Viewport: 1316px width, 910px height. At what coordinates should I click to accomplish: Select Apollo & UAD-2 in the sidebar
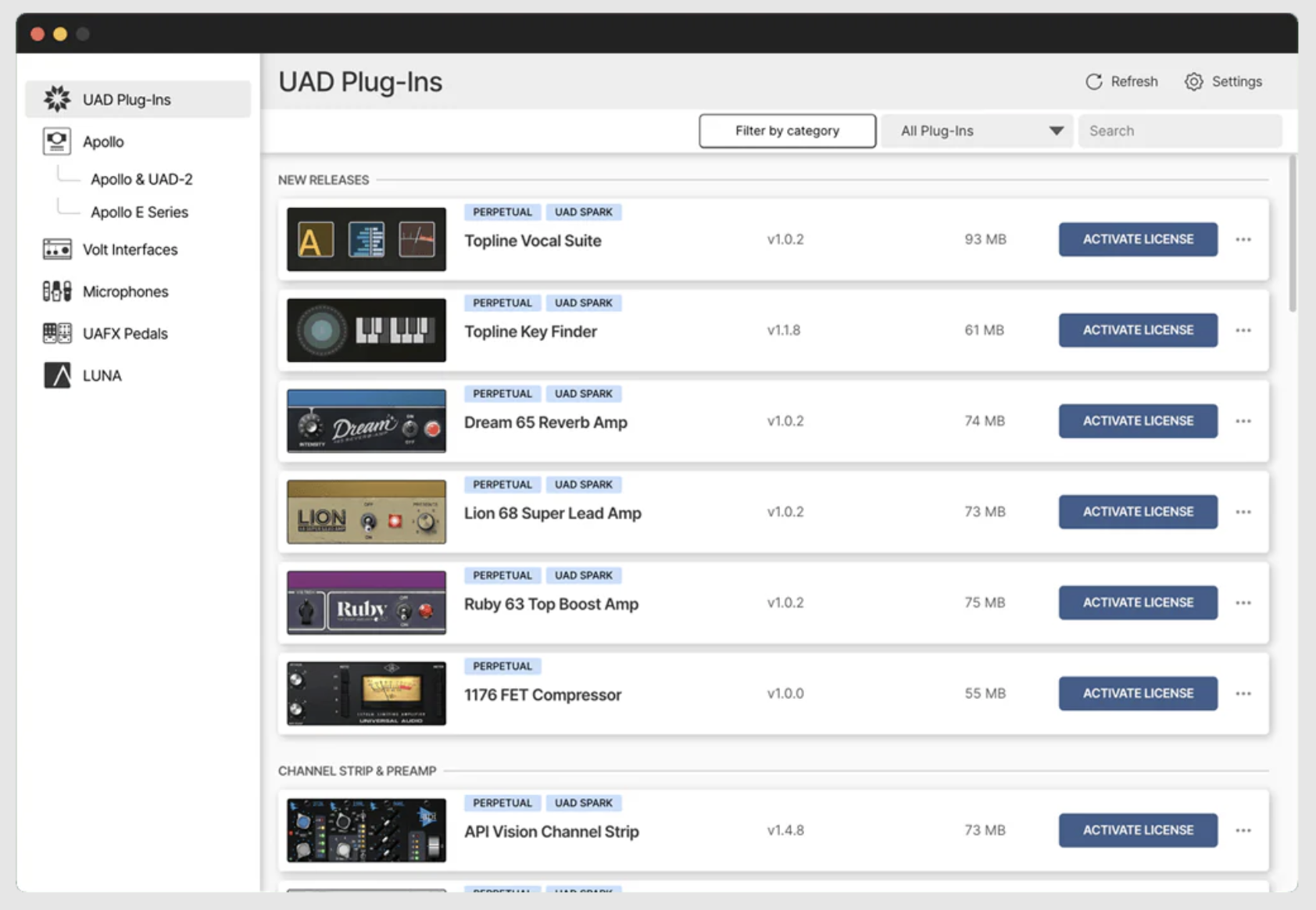(x=141, y=179)
